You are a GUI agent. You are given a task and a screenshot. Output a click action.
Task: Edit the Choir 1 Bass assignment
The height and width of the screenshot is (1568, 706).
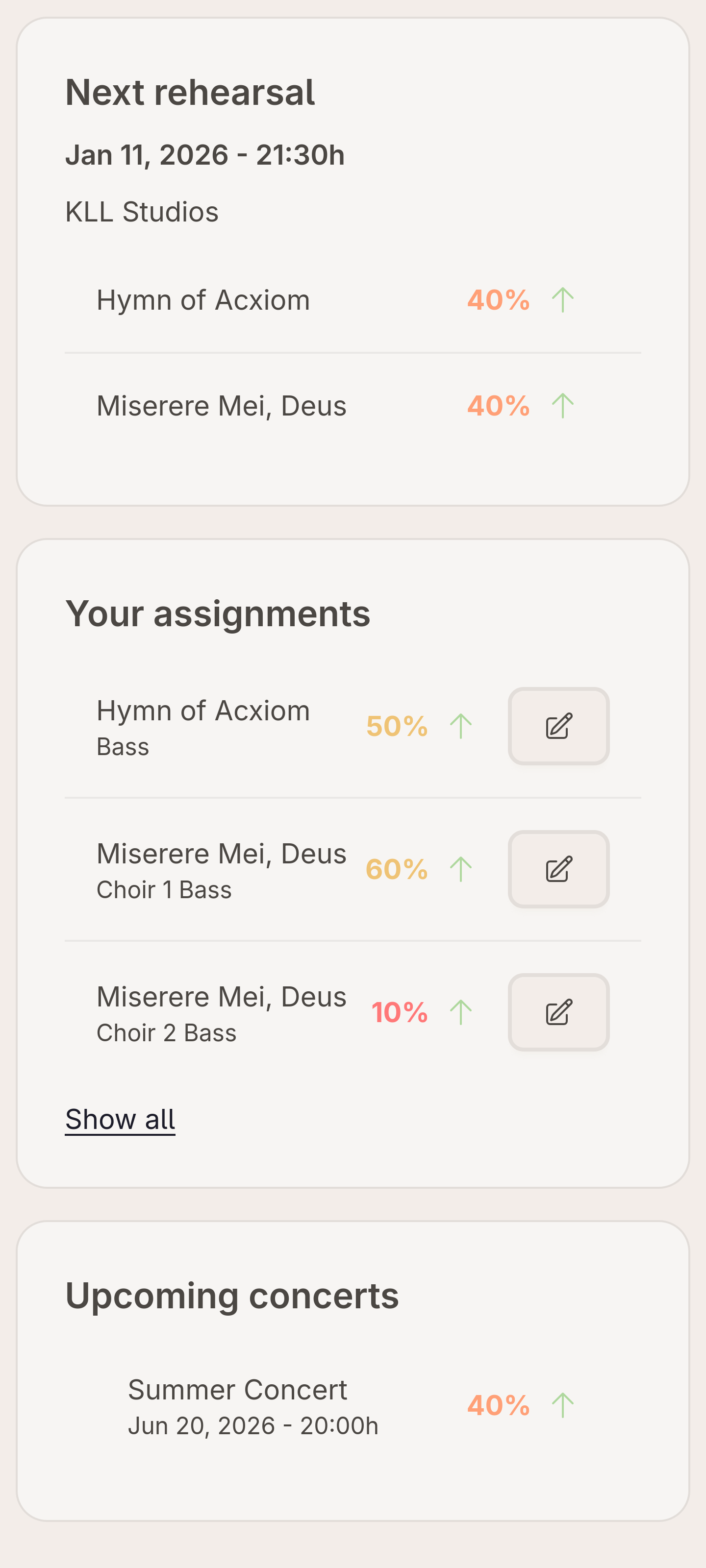click(x=558, y=869)
